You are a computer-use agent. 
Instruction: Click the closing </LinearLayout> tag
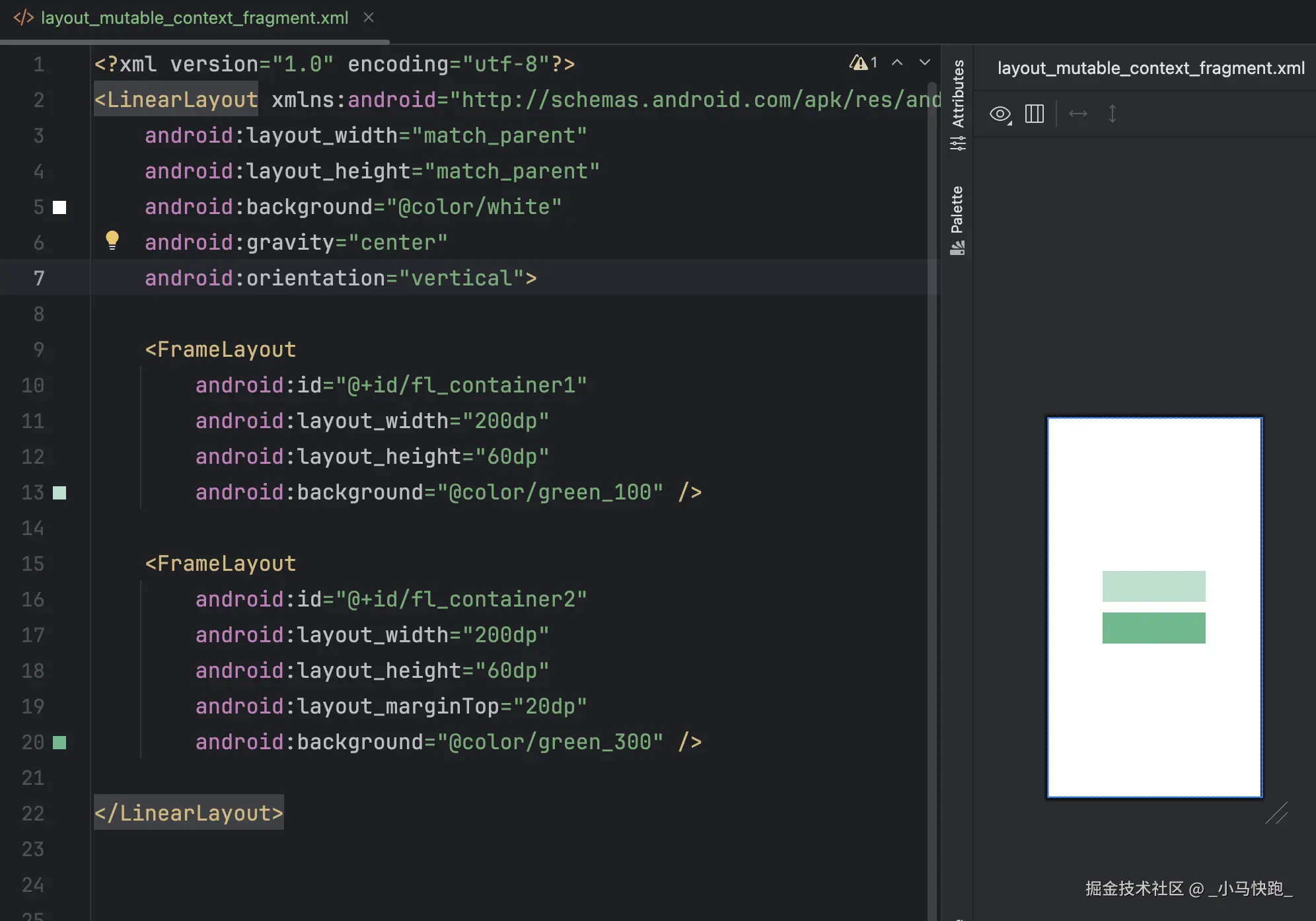click(189, 813)
